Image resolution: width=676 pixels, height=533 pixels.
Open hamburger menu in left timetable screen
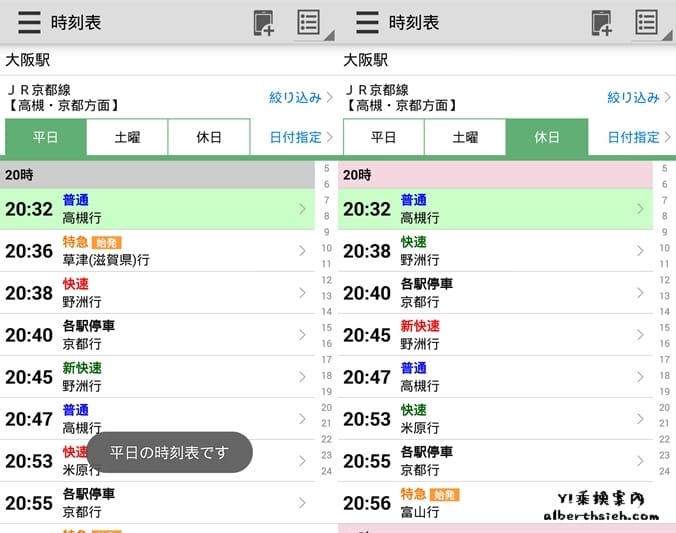[x=29, y=22]
